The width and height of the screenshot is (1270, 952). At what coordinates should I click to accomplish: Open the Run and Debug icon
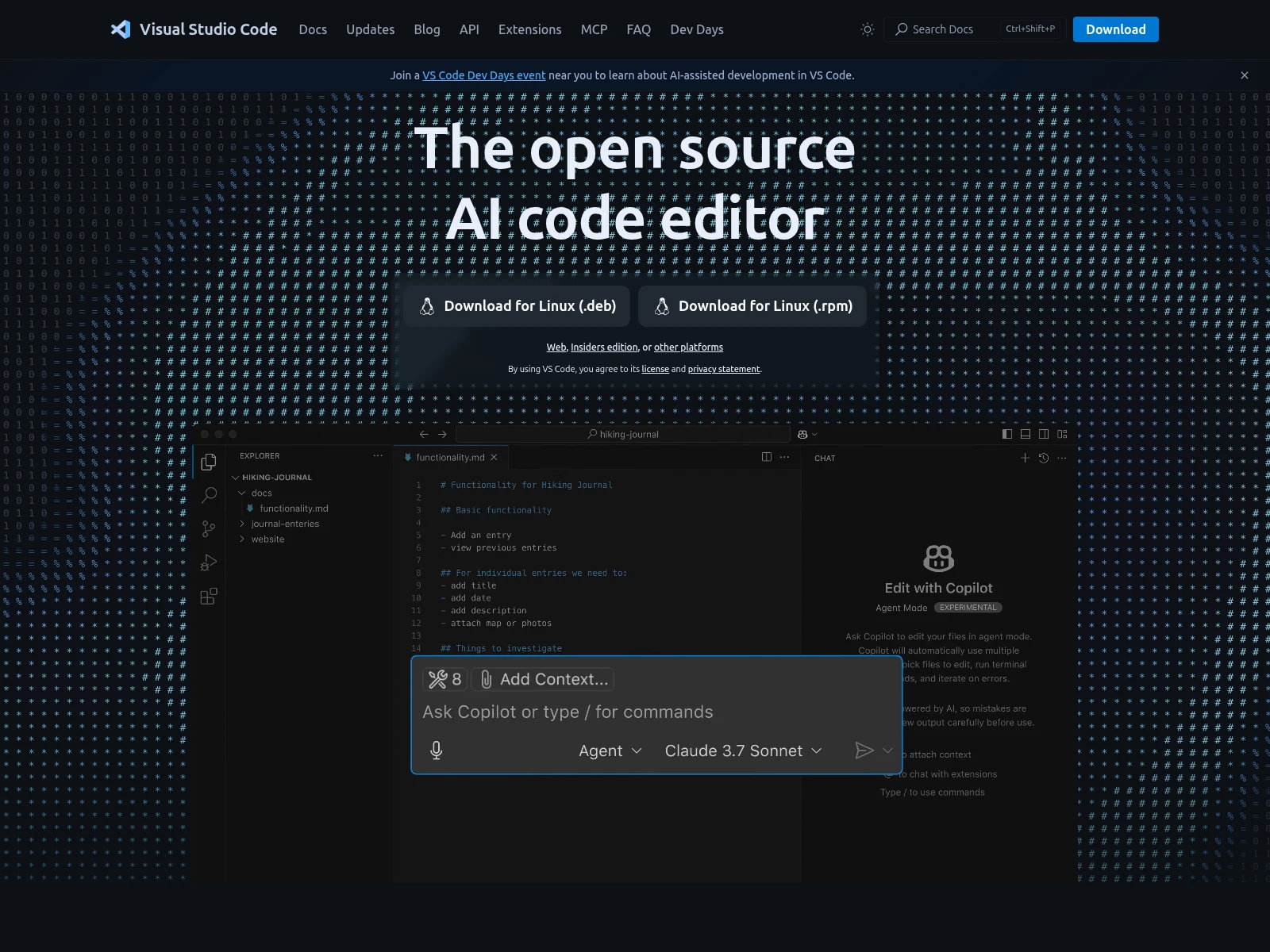coord(209,562)
